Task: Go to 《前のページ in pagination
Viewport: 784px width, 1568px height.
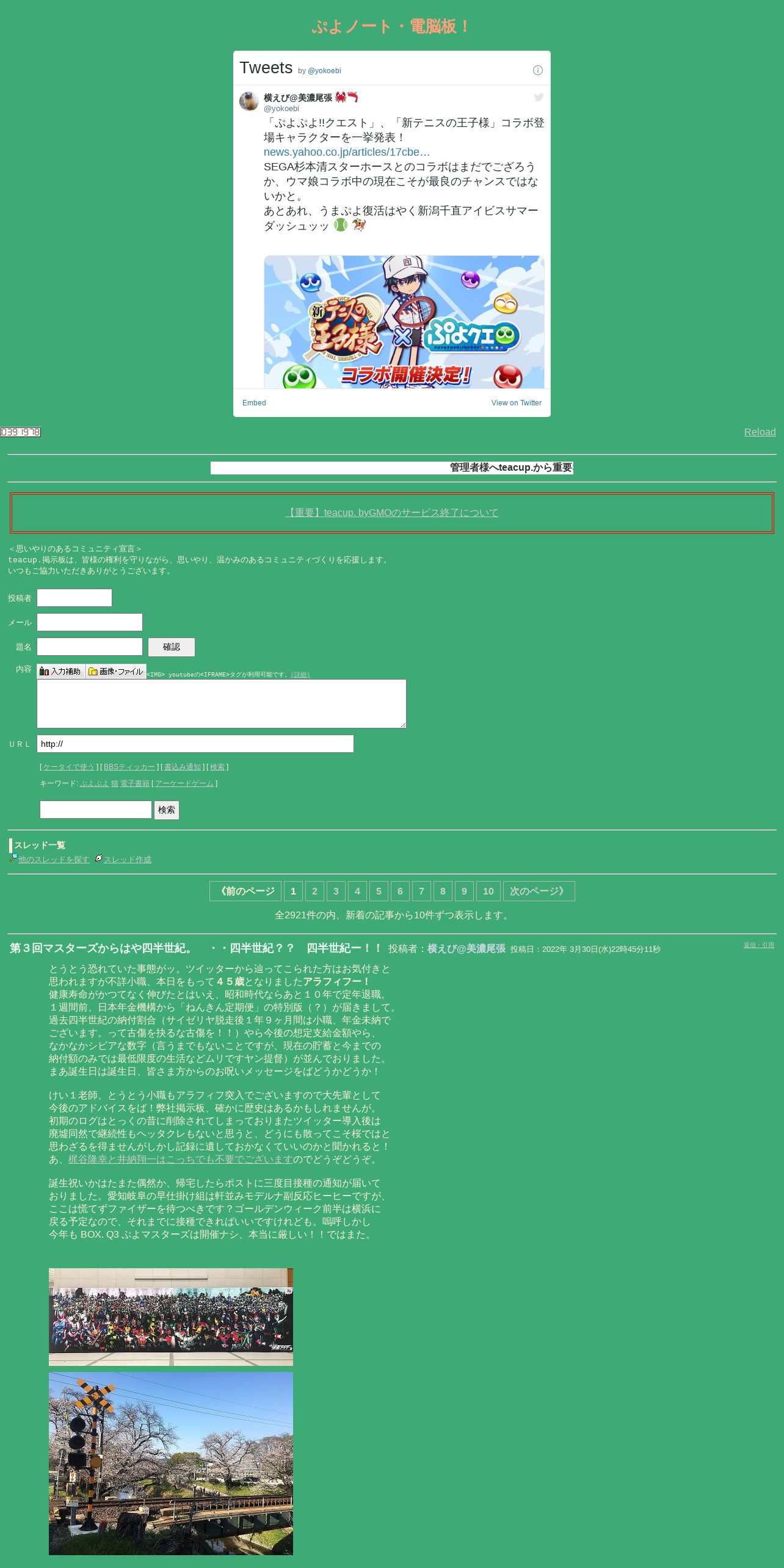Action: point(245,891)
